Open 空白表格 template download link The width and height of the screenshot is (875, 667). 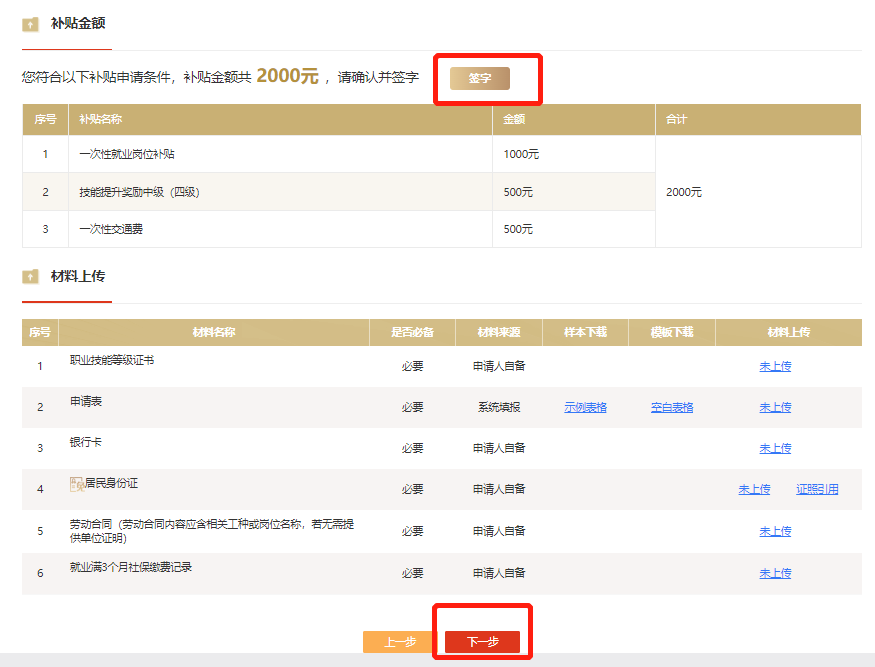pyautogui.click(x=672, y=407)
